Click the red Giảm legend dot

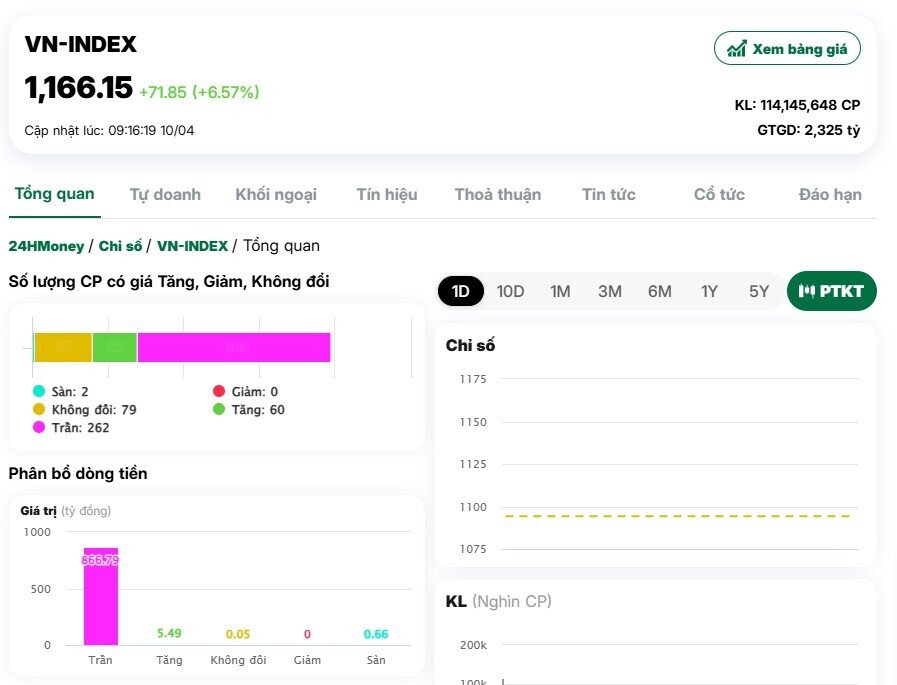coord(219,391)
